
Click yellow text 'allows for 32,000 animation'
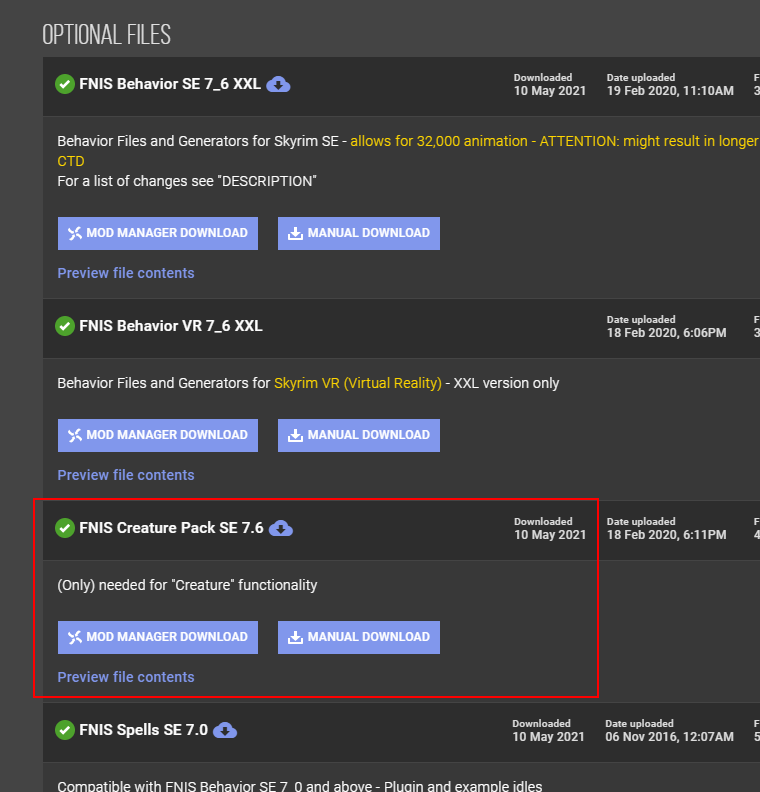439,141
